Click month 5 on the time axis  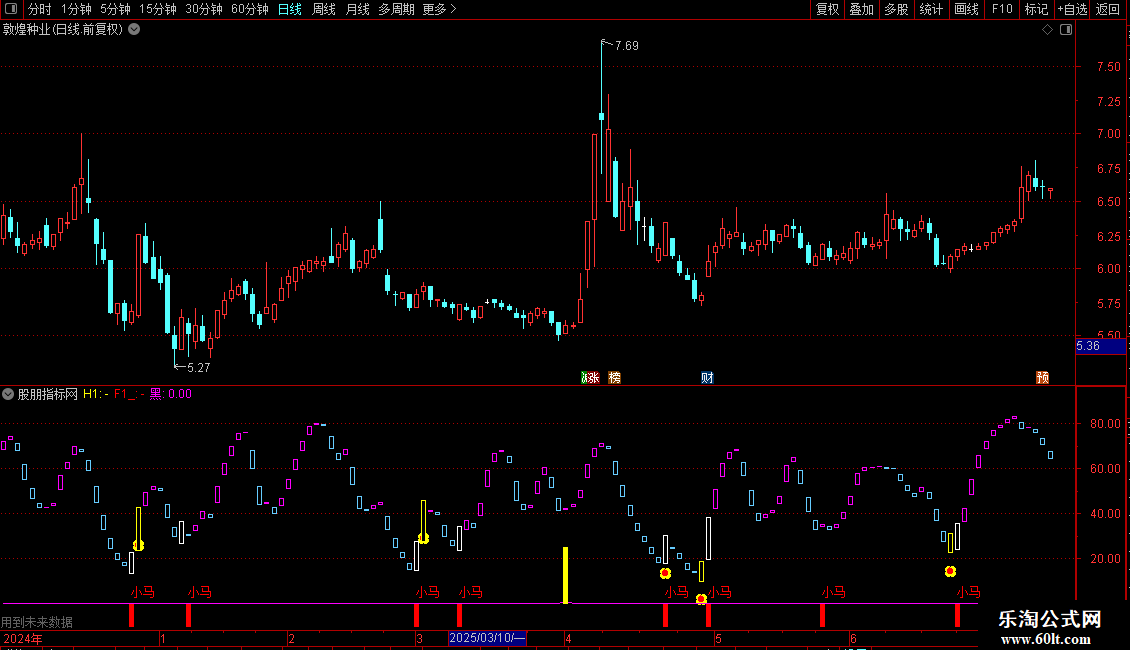click(x=719, y=638)
